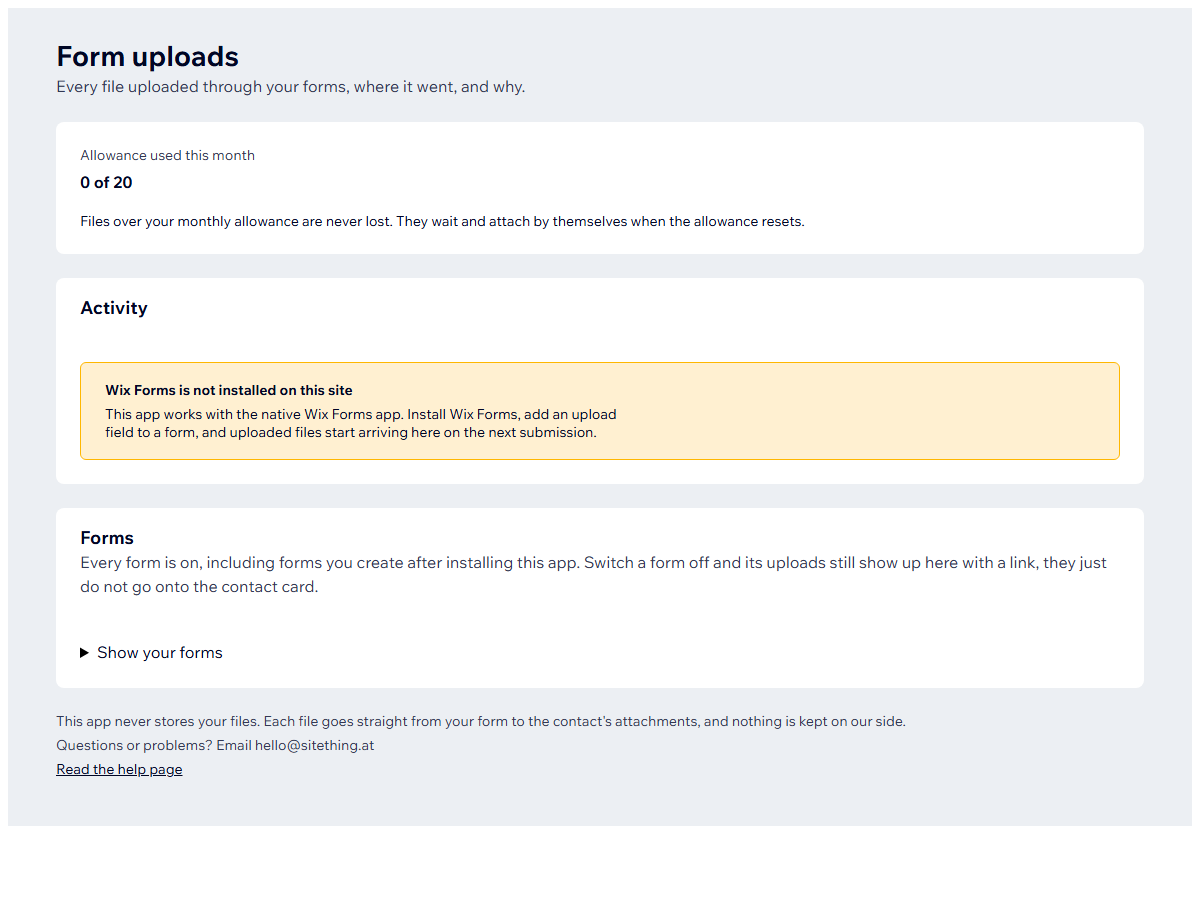Click the 'Form uploads' page heading

click(147, 56)
